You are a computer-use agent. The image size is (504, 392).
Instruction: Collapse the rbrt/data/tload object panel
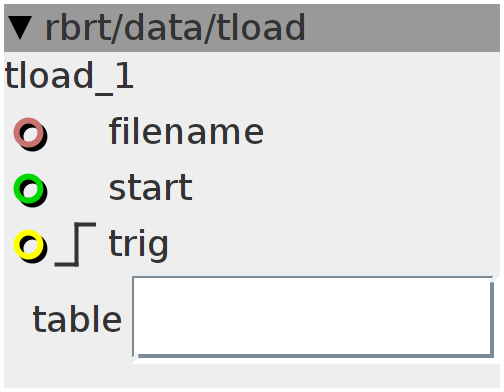click(x=20, y=28)
